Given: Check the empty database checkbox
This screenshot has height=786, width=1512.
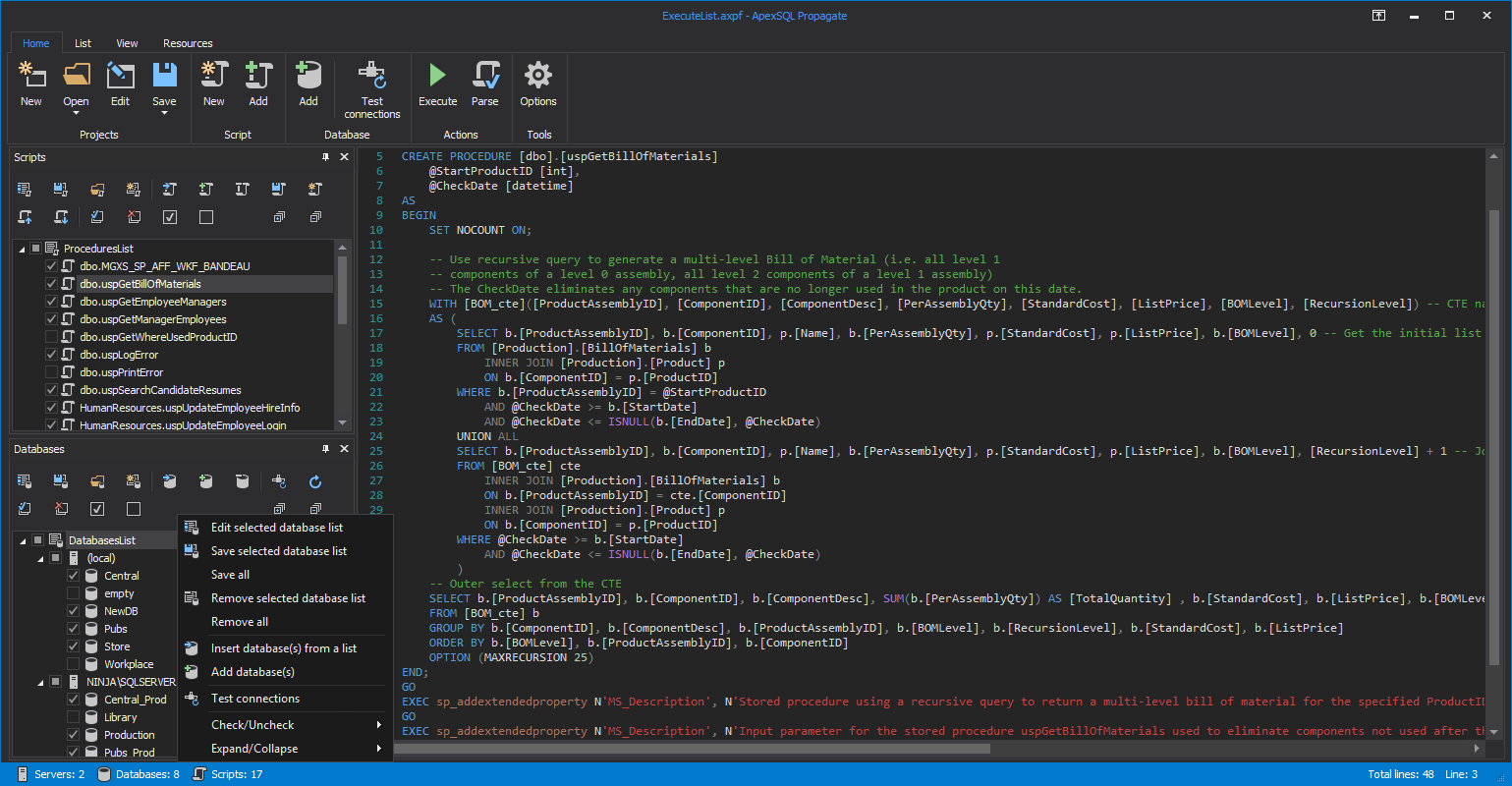Looking at the screenshot, I should click(73, 593).
